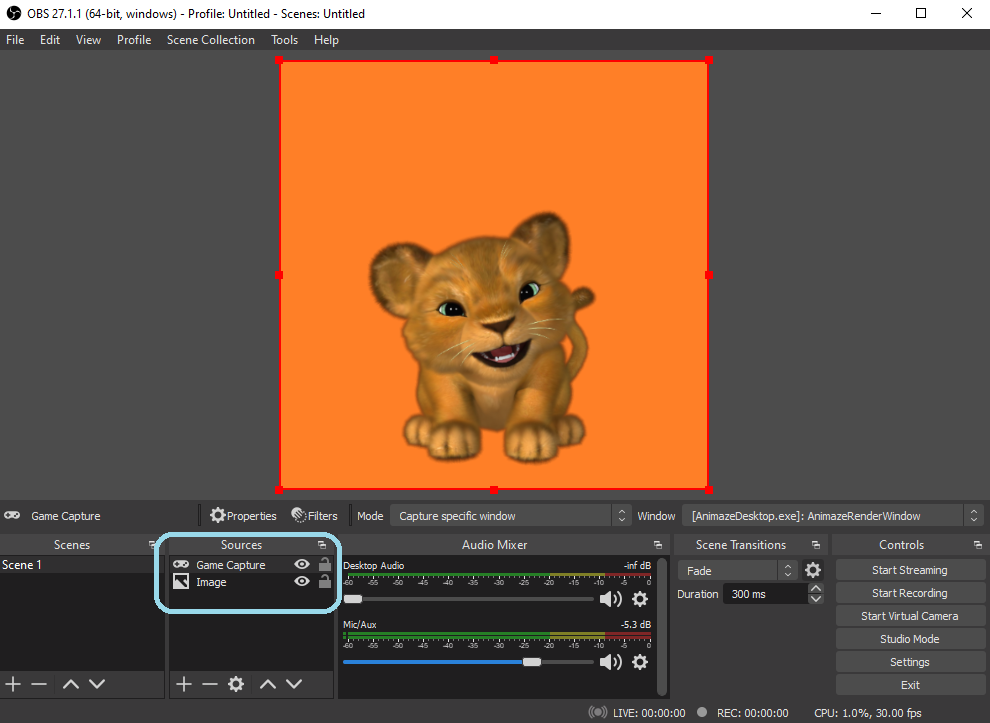The width and height of the screenshot is (990, 723).
Task: Open the Fade transition settings gear
Action: [x=813, y=568]
